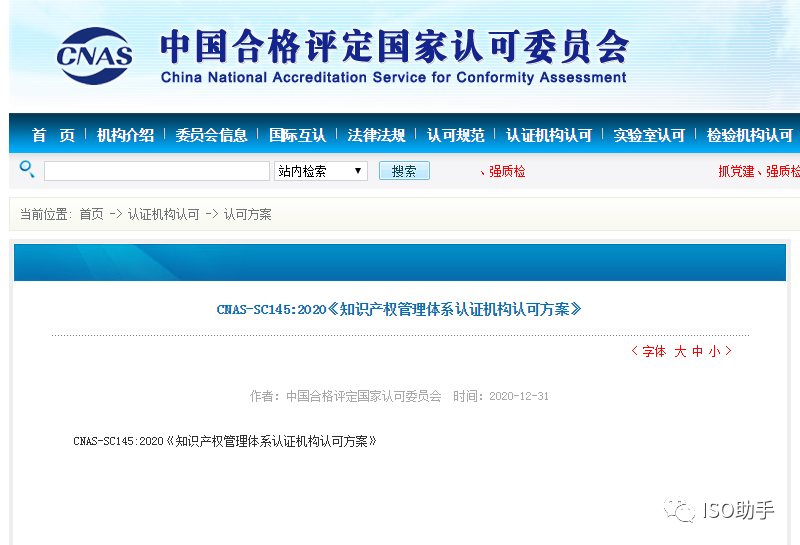Image resolution: width=800 pixels, height=545 pixels.
Task: Click the author text 中国合格评定国家认可委员会
Action: click(364, 397)
